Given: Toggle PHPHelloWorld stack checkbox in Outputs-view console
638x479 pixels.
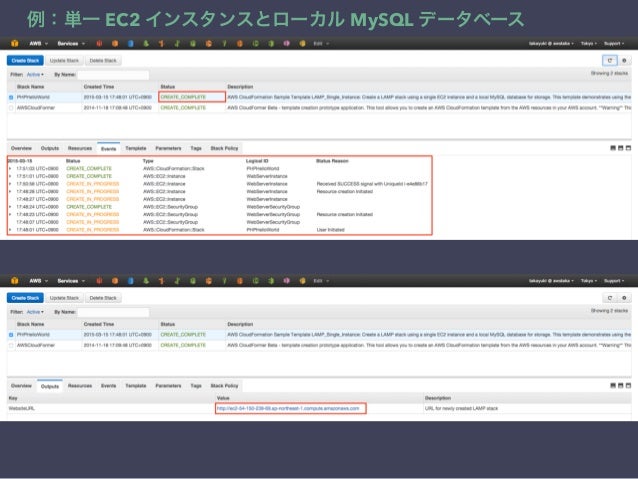Looking at the screenshot, I should point(11,335).
